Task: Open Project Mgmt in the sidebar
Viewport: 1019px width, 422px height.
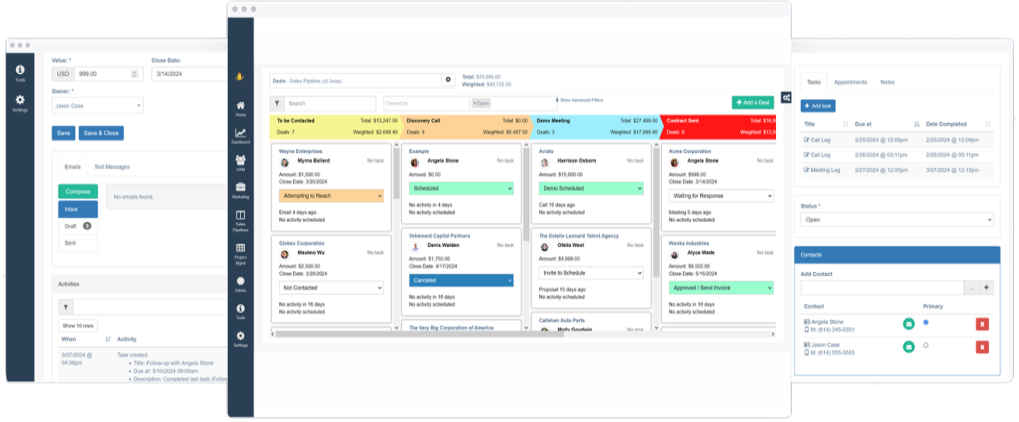Action: pos(240,254)
